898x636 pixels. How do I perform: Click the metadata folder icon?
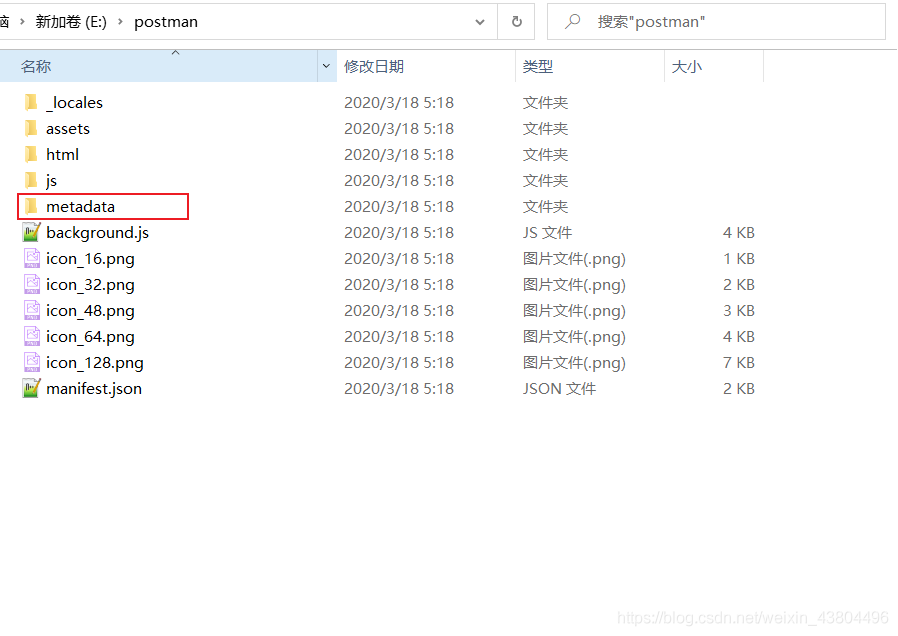tap(31, 207)
